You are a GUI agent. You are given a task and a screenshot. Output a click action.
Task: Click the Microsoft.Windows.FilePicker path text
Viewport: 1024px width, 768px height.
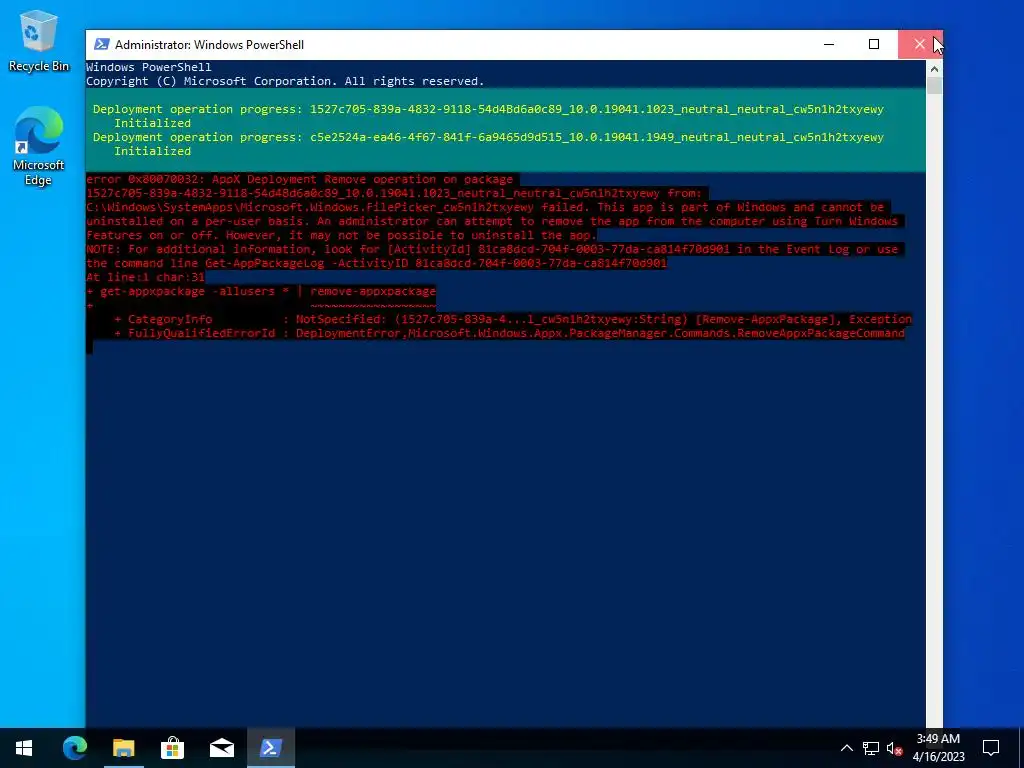[310, 207]
